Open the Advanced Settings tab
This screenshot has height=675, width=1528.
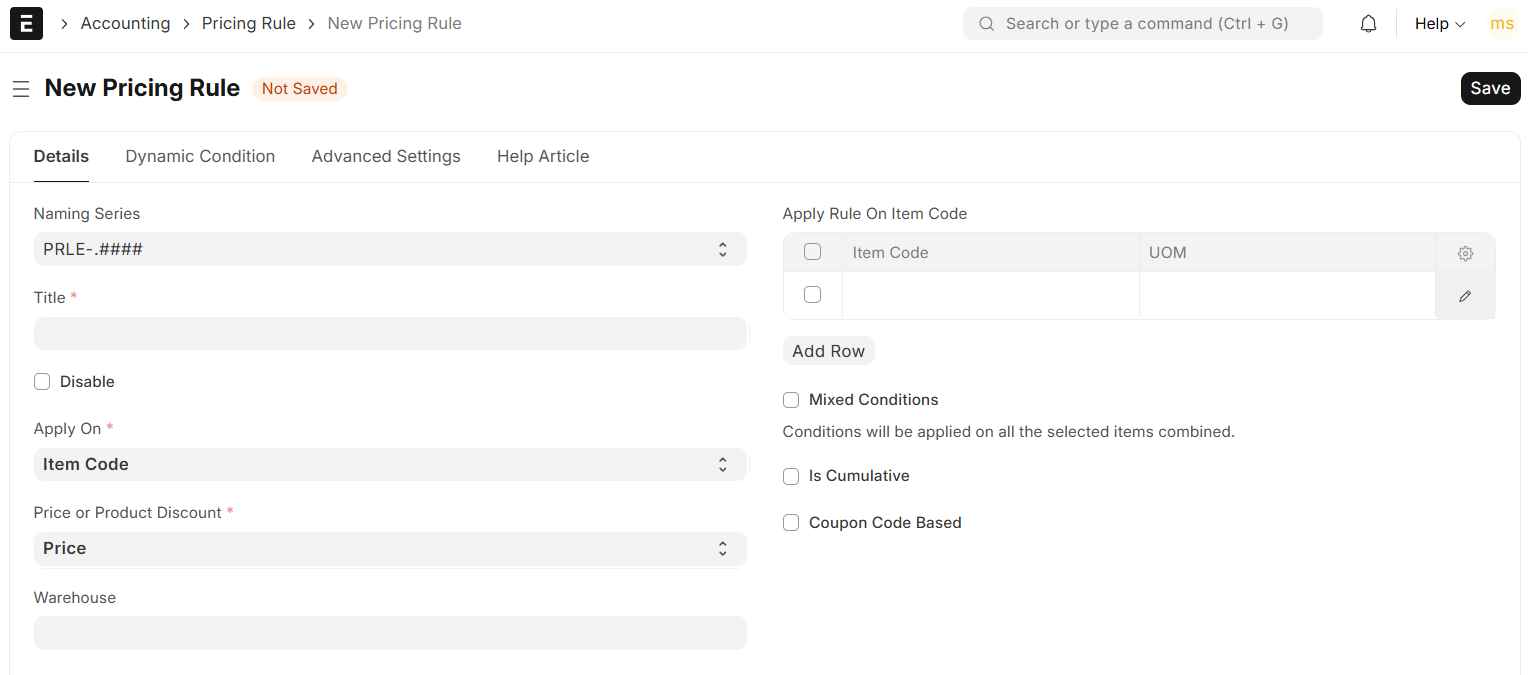point(386,156)
